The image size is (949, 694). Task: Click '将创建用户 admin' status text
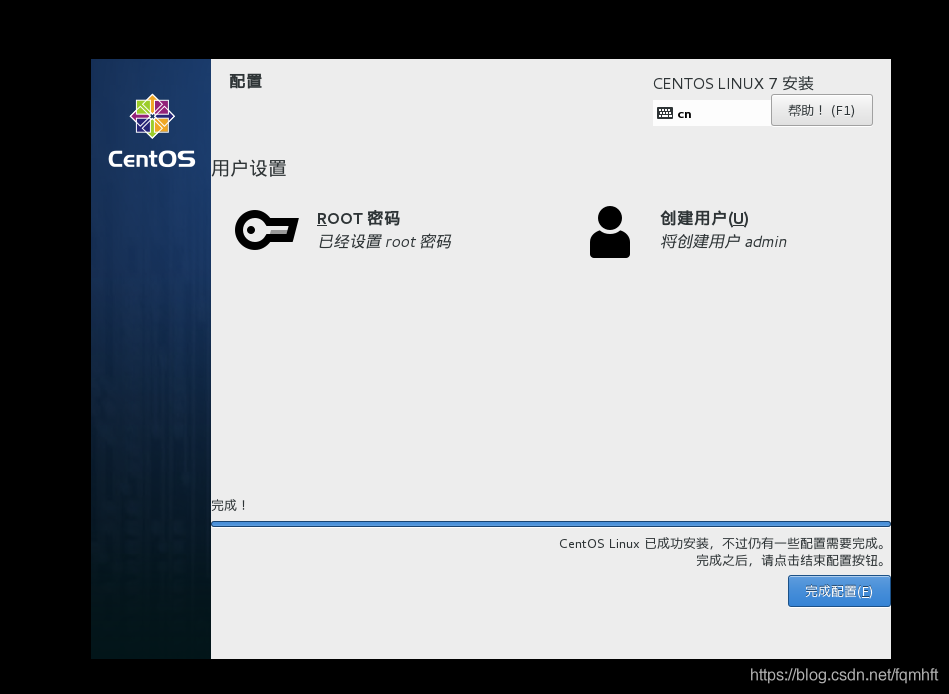pos(723,242)
